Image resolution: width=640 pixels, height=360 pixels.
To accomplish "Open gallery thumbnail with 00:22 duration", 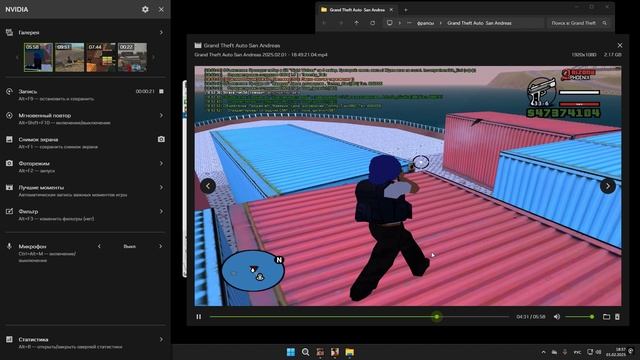I will click(x=132, y=57).
